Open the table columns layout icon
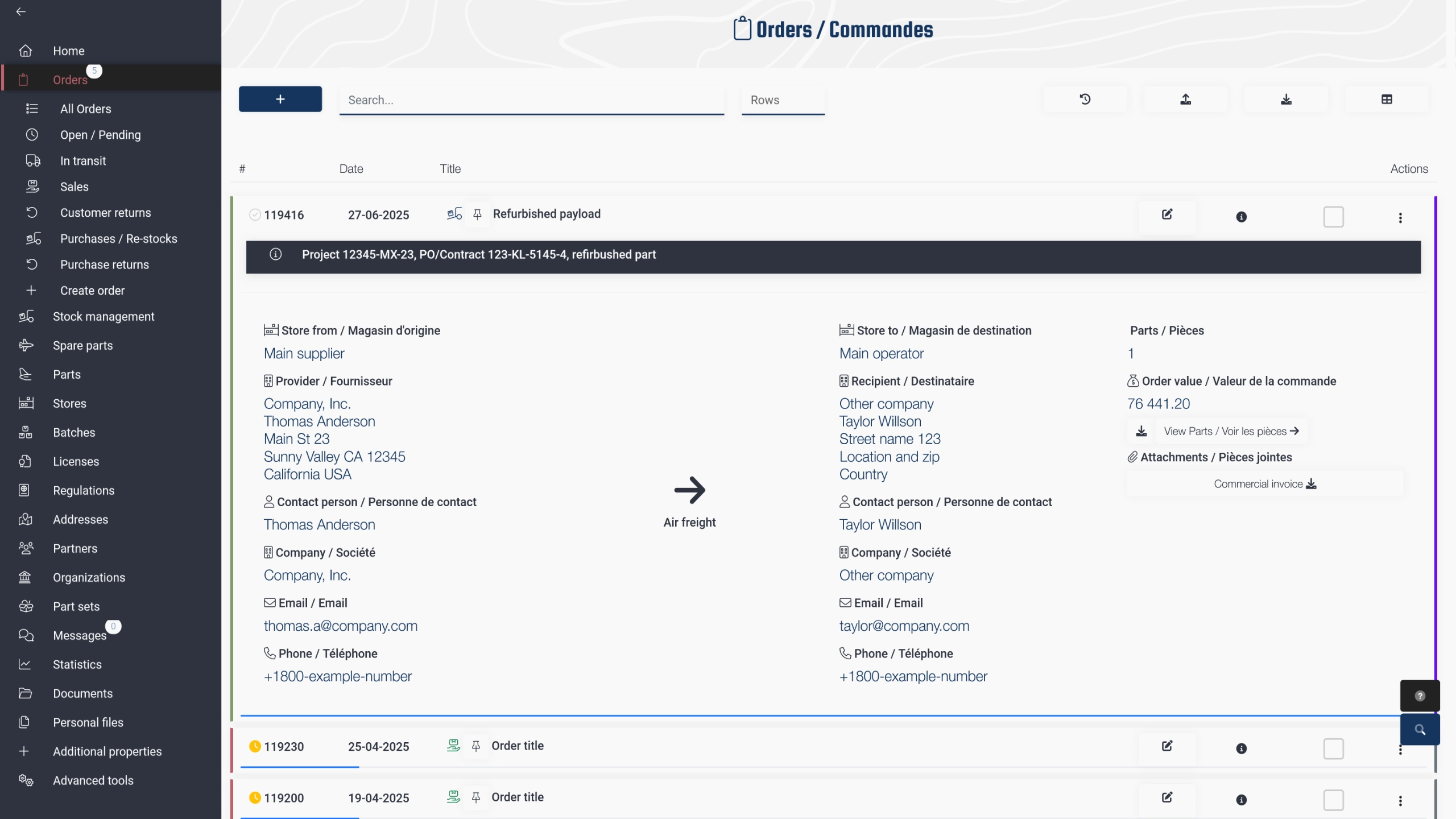Image resolution: width=1456 pixels, height=819 pixels. (1387, 100)
